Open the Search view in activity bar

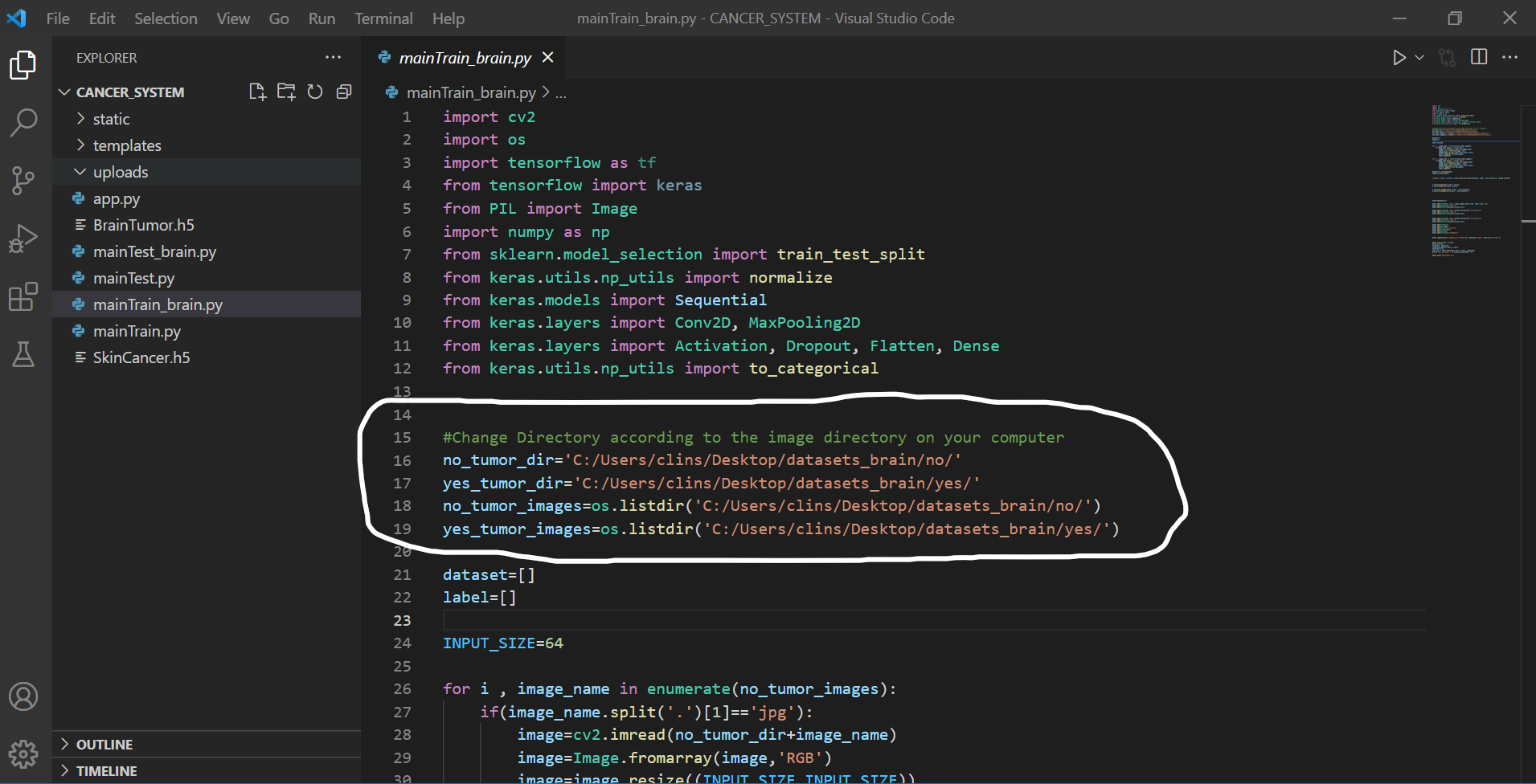[x=23, y=123]
